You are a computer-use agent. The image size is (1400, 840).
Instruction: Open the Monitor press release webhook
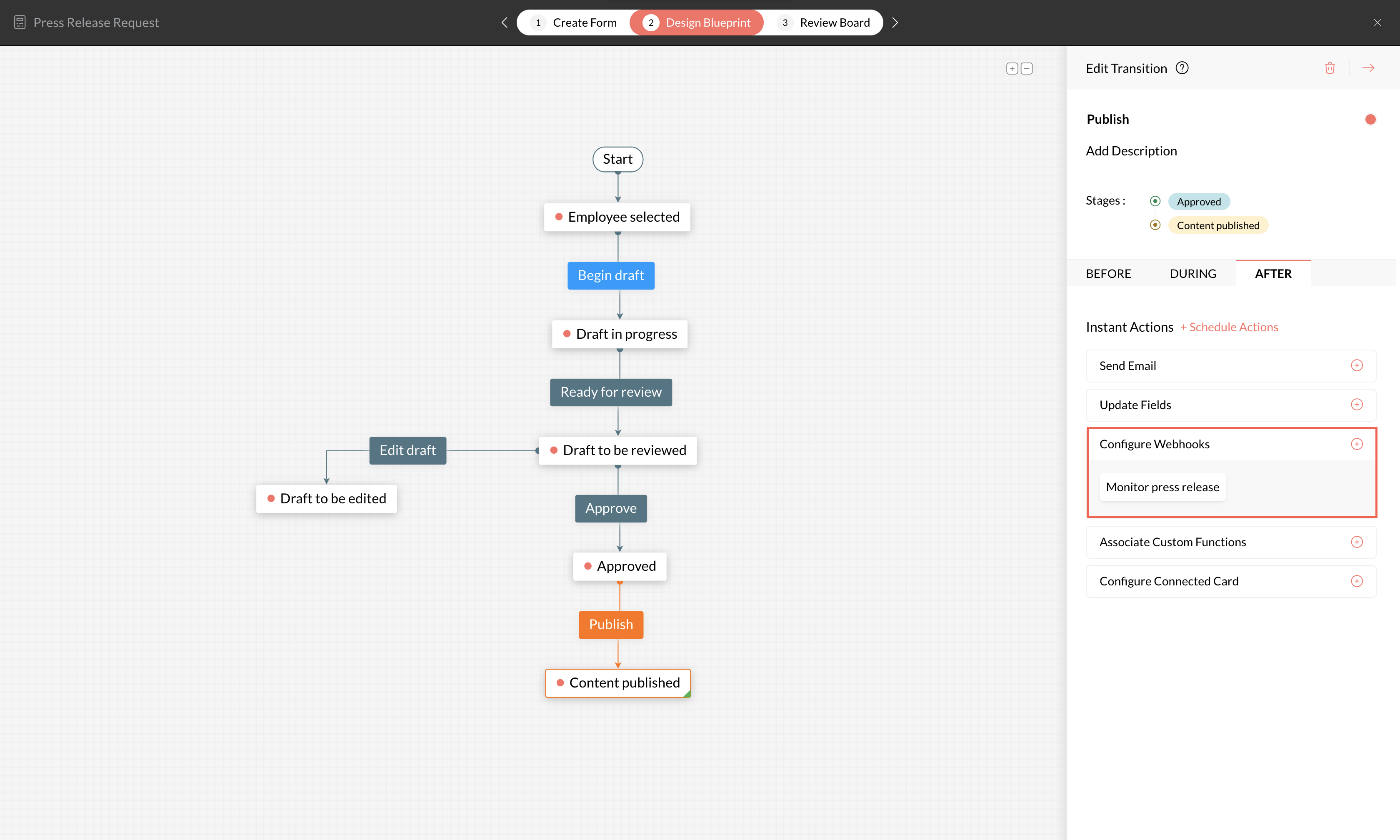point(1162,487)
